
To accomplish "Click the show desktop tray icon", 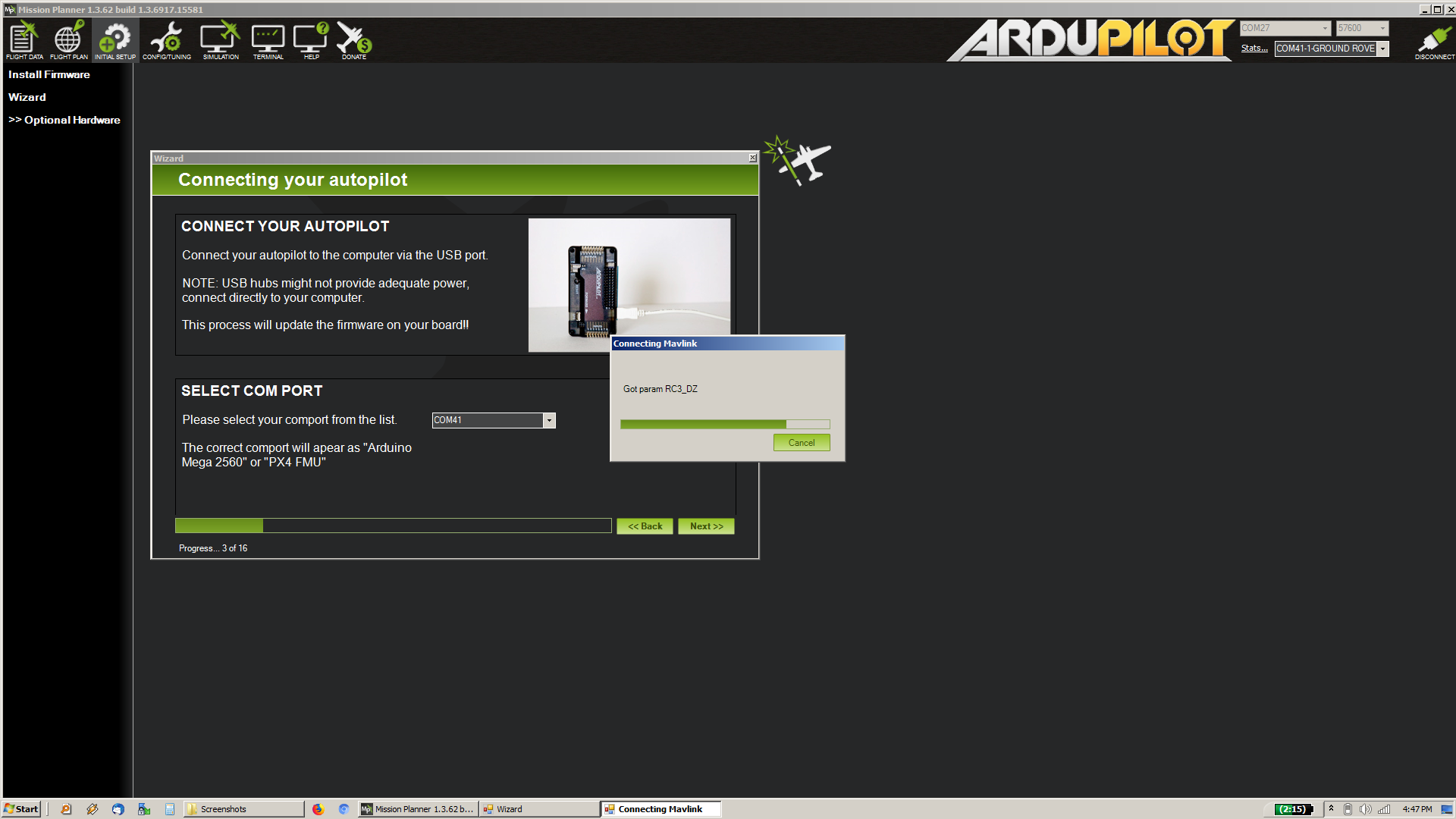I will [1447, 809].
